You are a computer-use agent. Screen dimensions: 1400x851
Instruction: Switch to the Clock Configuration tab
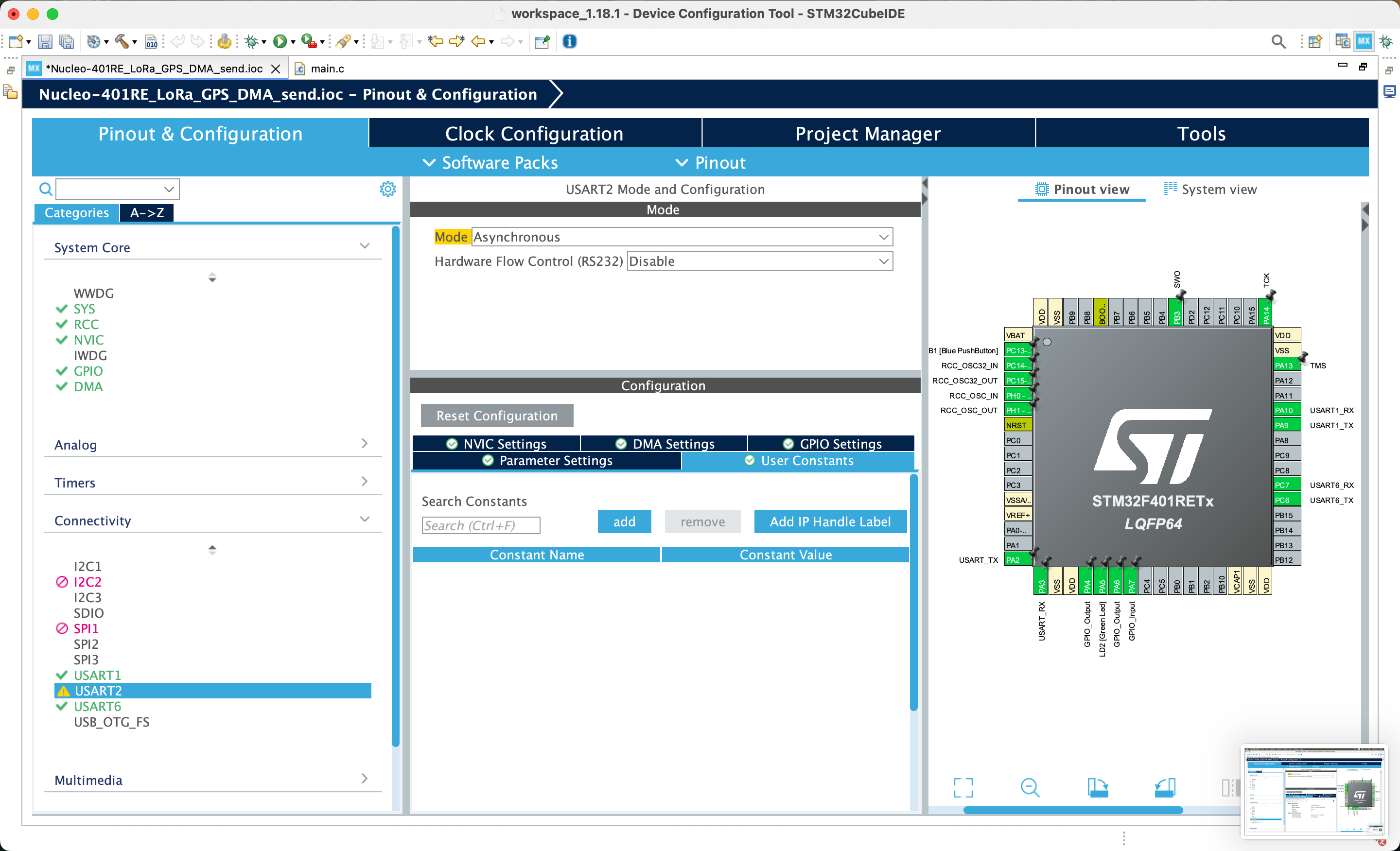click(534, 134)
